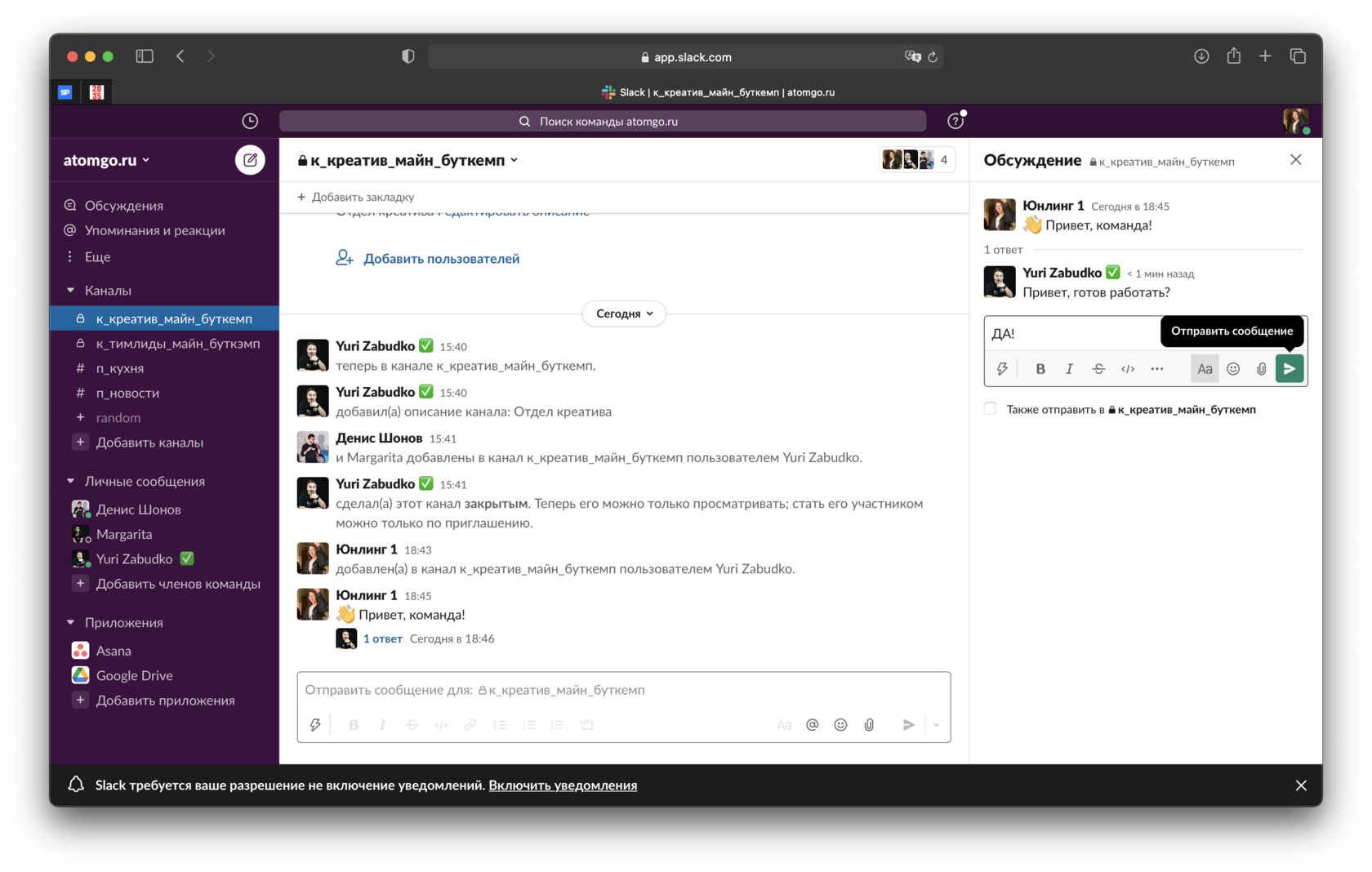Apply code formatting in the thread reply
The height and width of the screenshot is (872, 1372).
click(x=1128, y=369)
